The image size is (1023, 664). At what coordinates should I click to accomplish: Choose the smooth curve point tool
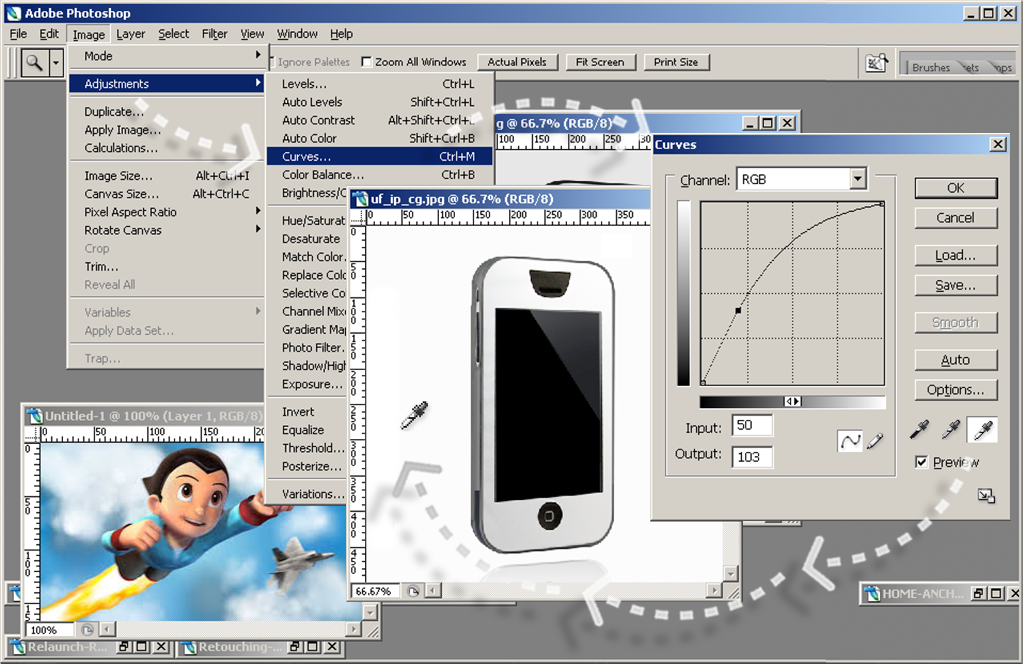849,441
